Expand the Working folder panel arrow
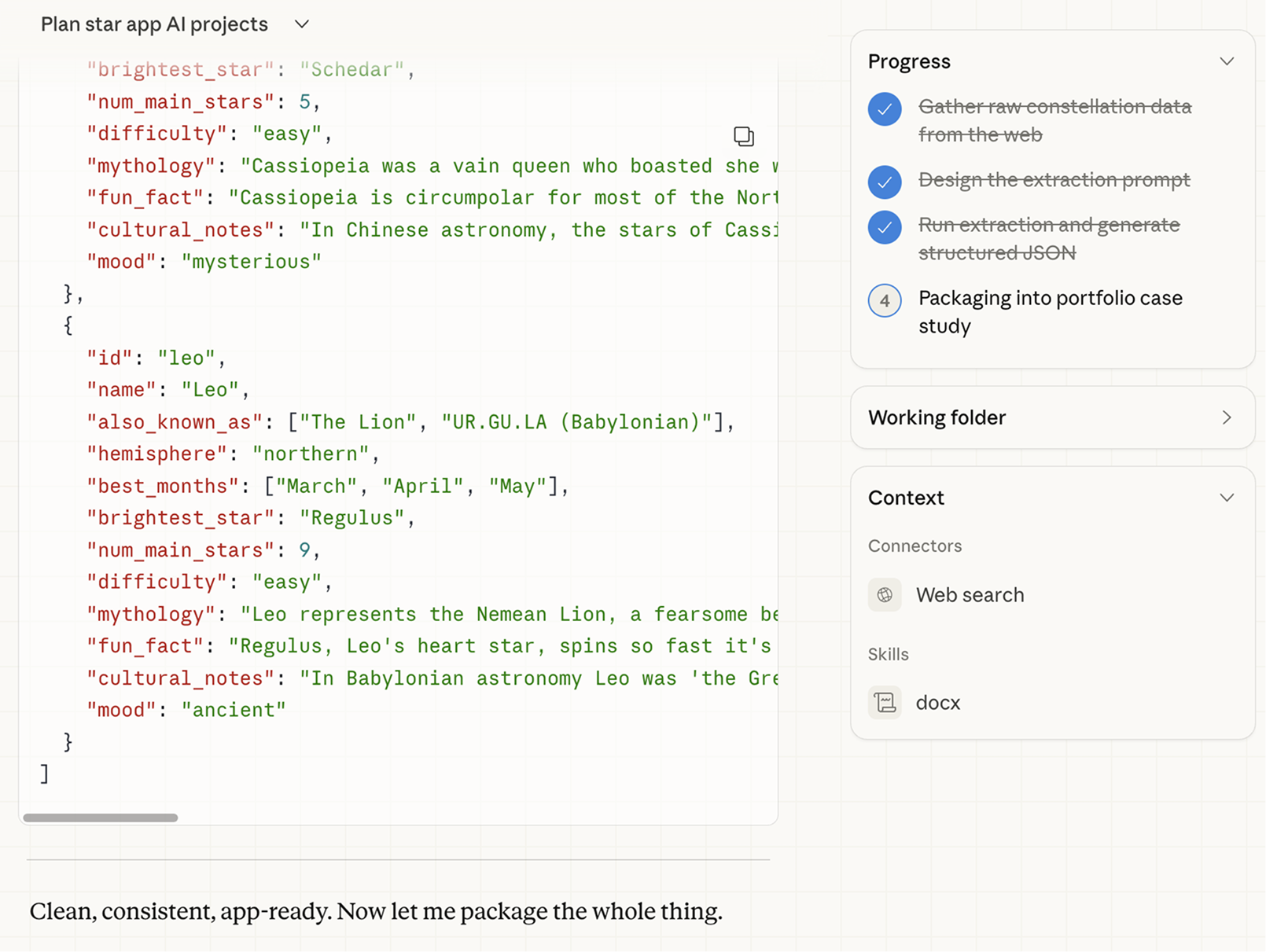The image size is (1266, 952). 1226,417
